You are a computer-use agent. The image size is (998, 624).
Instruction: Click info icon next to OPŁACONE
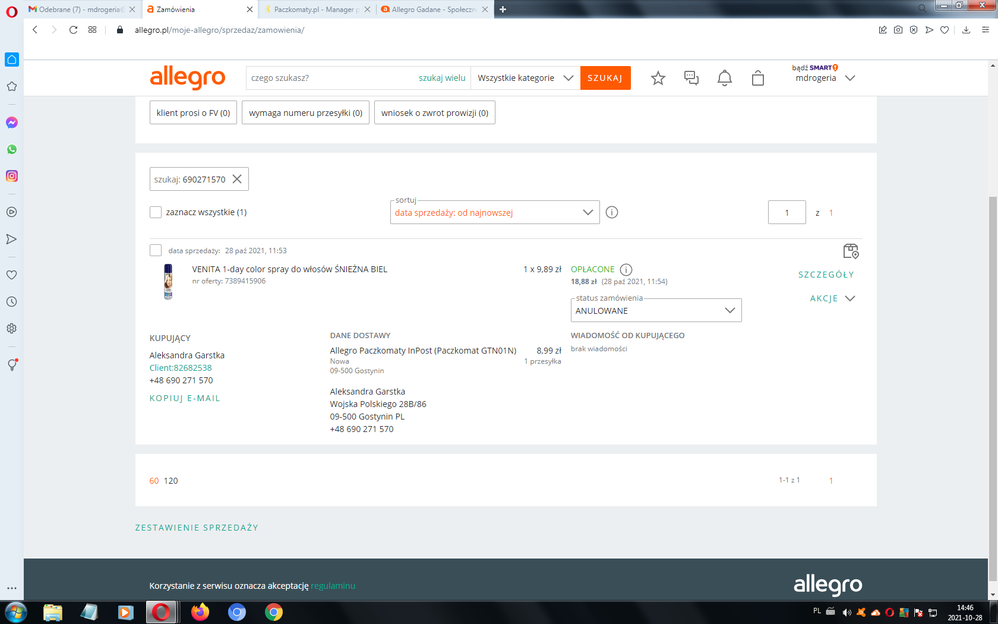tap(626, 269)
